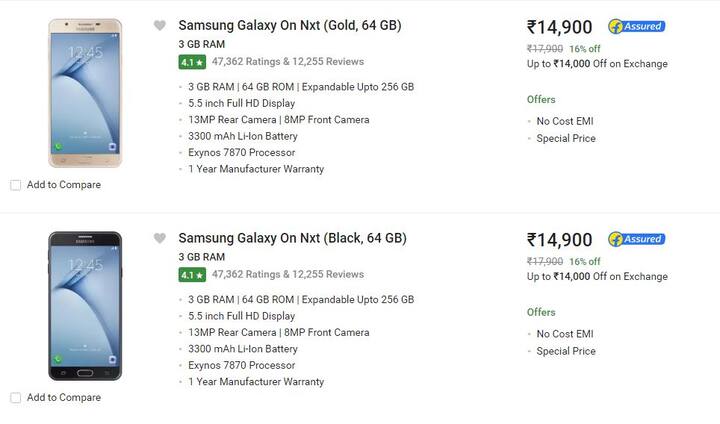Select Special Price offer on Black phone
Screen dimensions: 720x424
[x=566, y=351]
